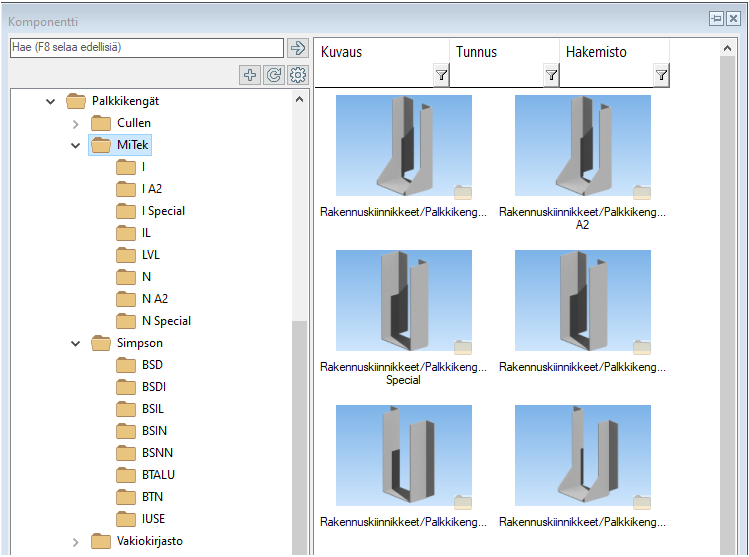Select the BTALU folder under Simpson

[158, 475]
